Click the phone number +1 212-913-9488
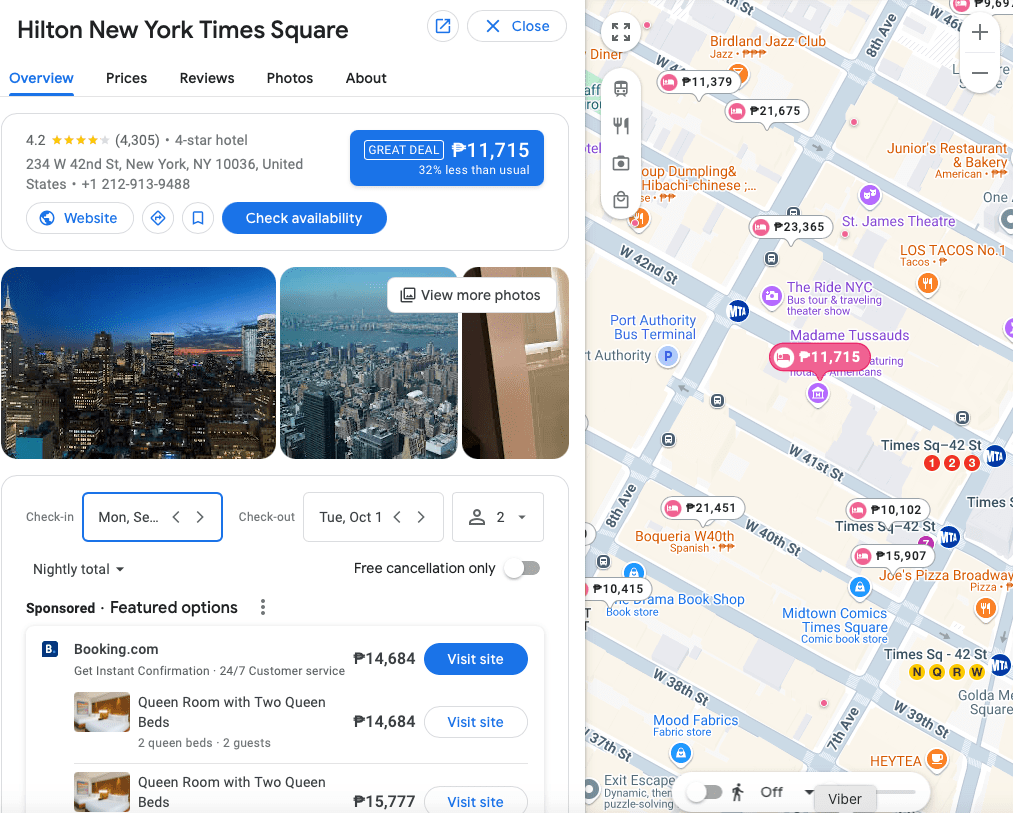The height and width of the screenshot is (813, 1013). pos(136,184)
